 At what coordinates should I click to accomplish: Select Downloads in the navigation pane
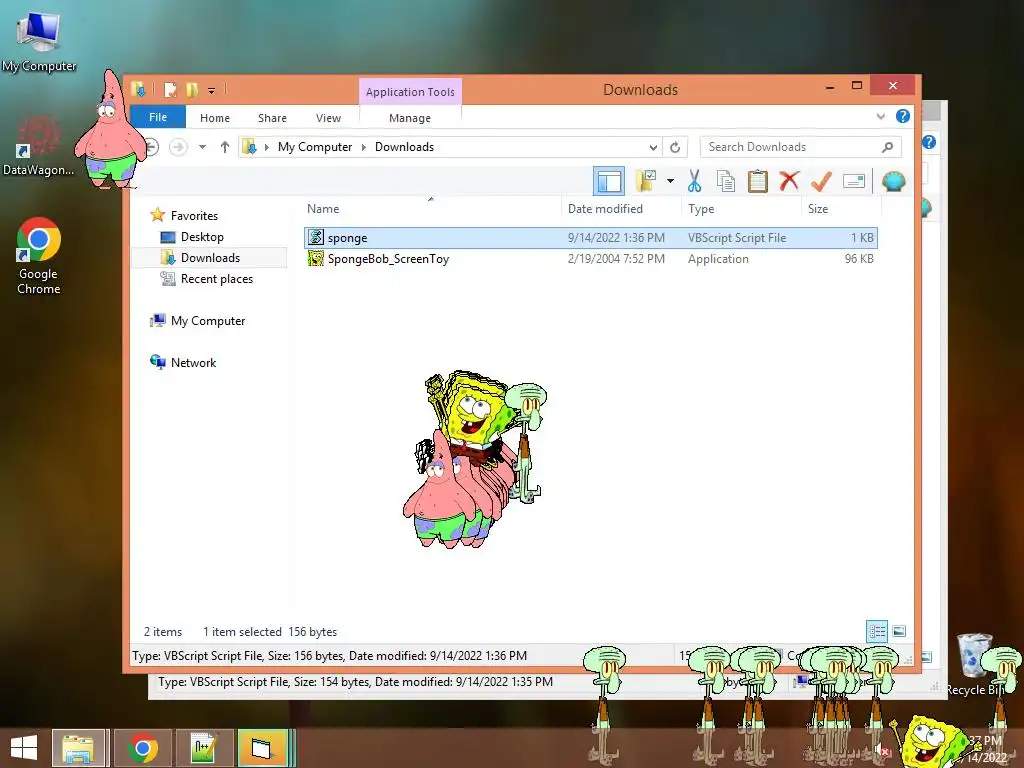(210, 257)
